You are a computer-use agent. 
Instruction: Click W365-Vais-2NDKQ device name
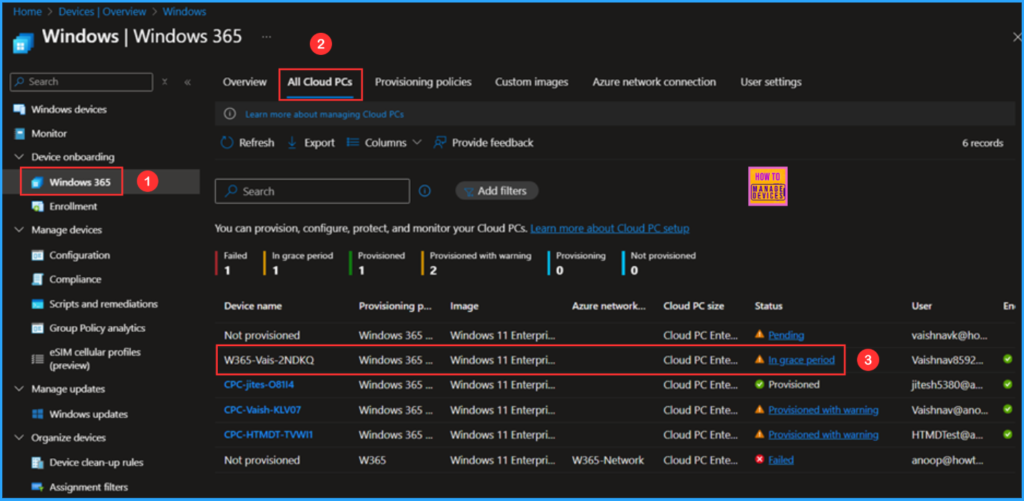point(269,360)
